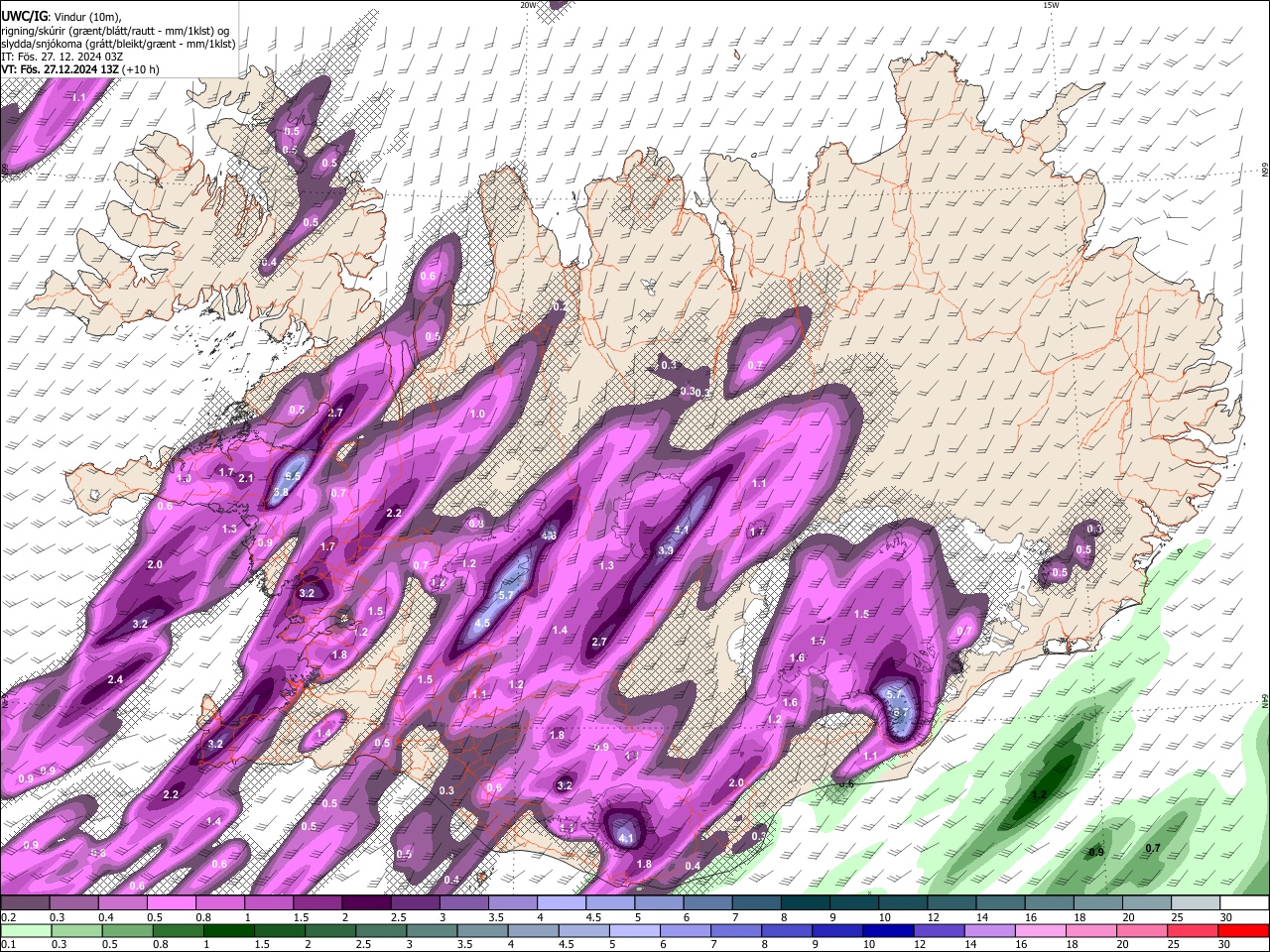Click the '2.4' value on the map
This screenshot has height=952, width=1270.
point(115,679)
